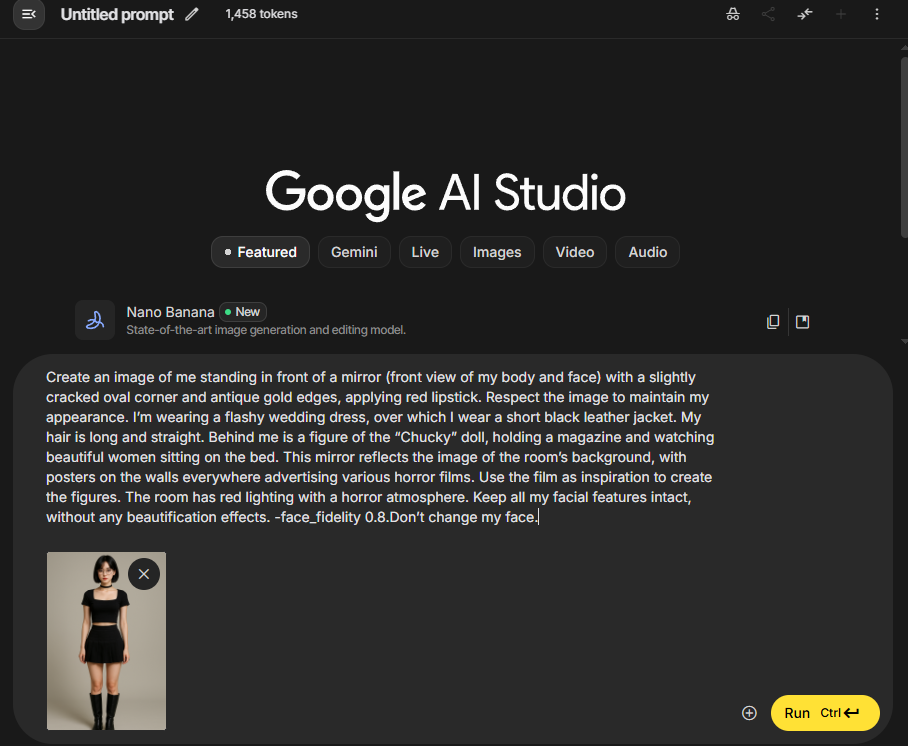Click the share prompt icon
908x746 pixels.
tap(768, 14)
